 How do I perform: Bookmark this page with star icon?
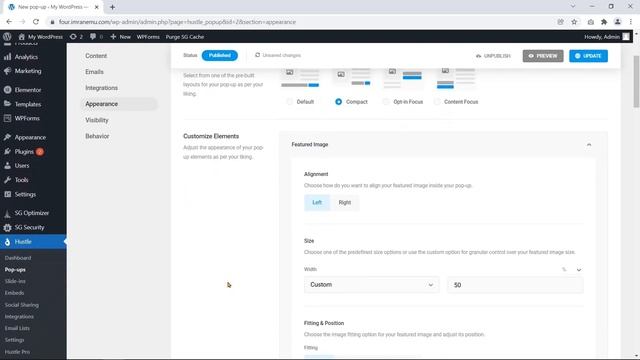click(x=574, y=22)
